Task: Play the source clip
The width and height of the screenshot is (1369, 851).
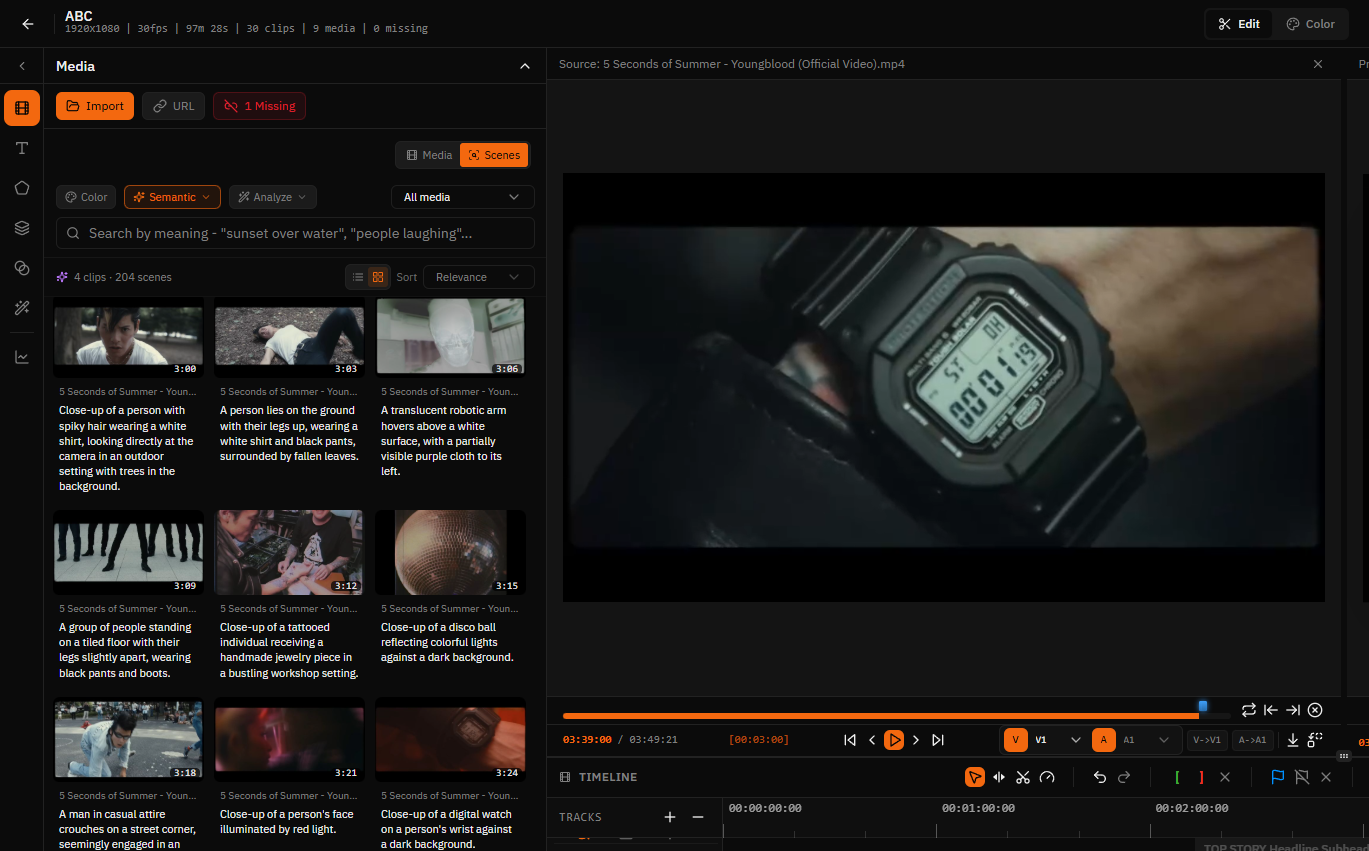Action: coord(894,740)
